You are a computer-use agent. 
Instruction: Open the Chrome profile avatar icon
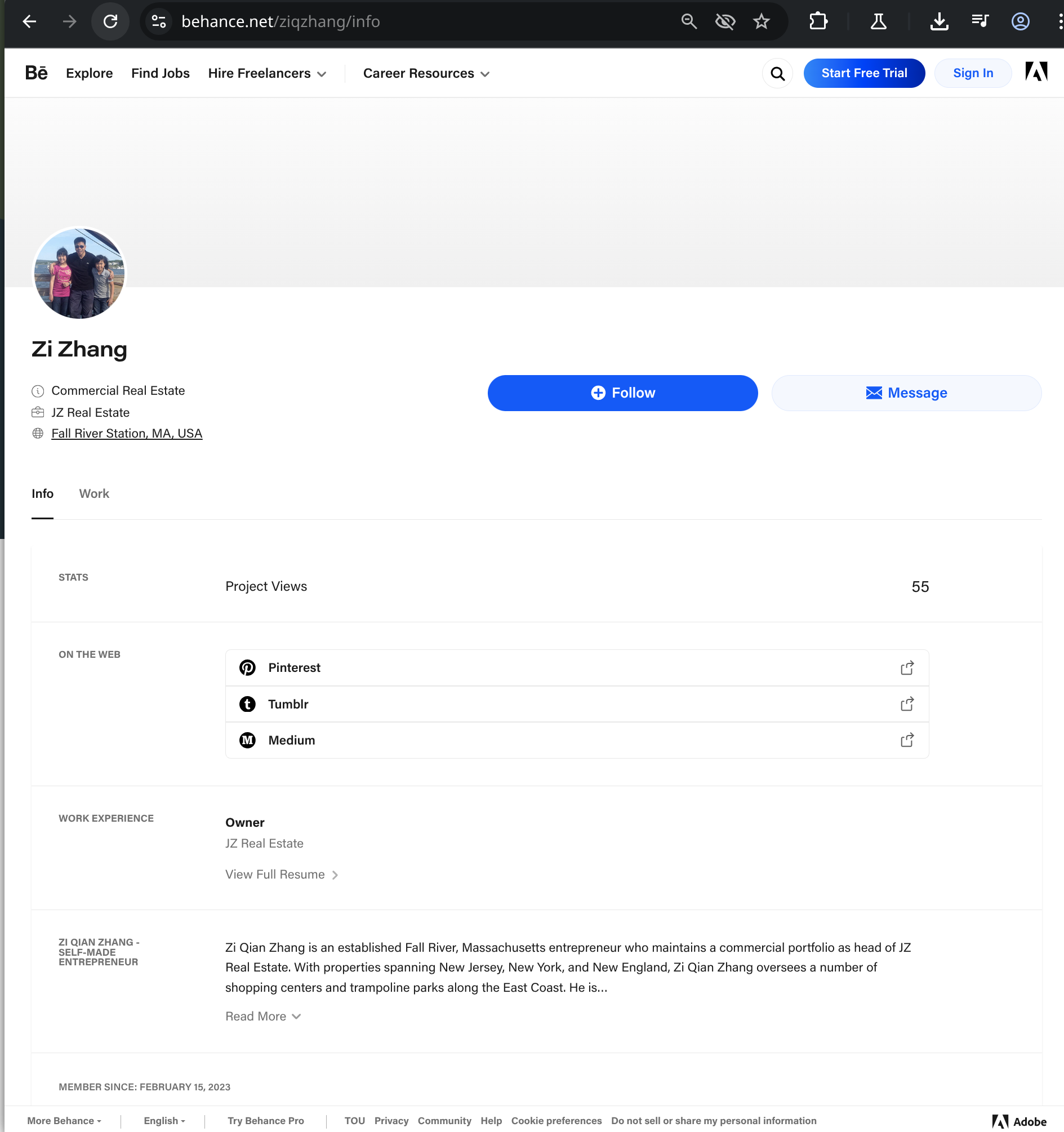coord(1020,21)
